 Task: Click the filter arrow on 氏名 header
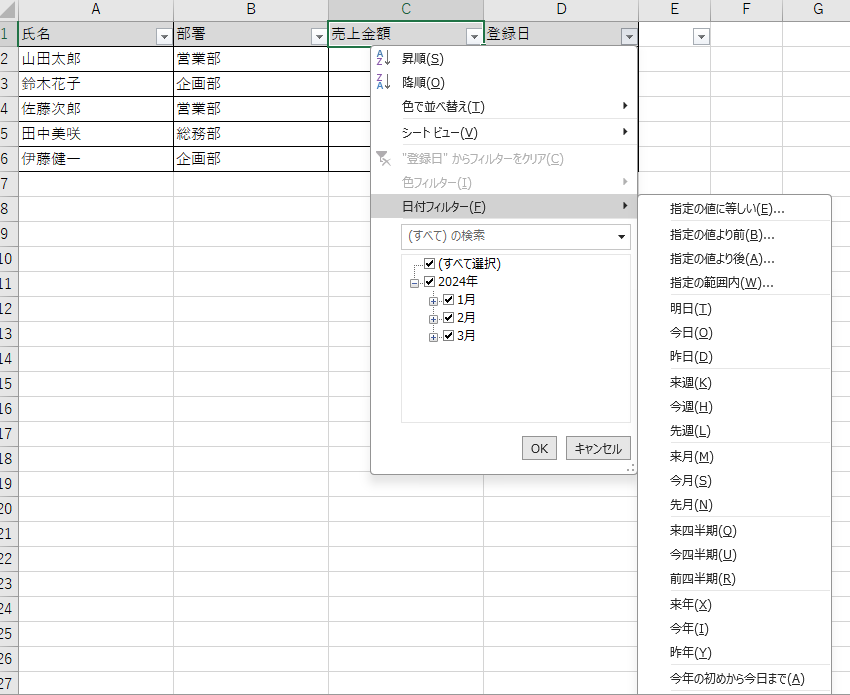[x=164, y=36]
